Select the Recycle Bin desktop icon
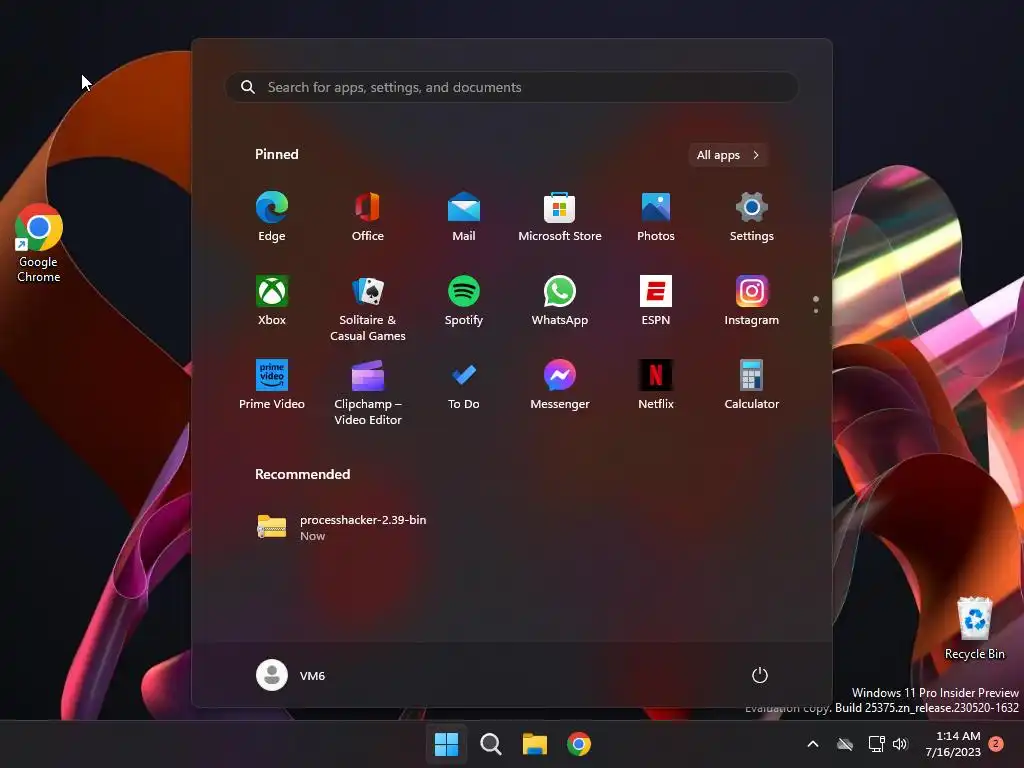 click(x=975, y=628)
